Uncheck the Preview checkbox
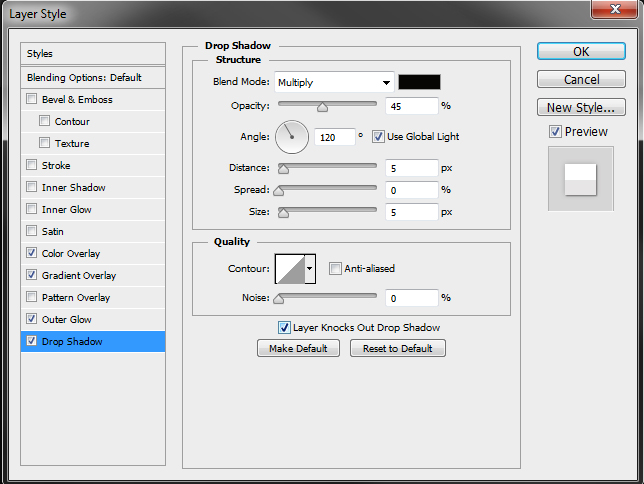The height and width of the screenshot is (484, 644). [x=555, y=131]
